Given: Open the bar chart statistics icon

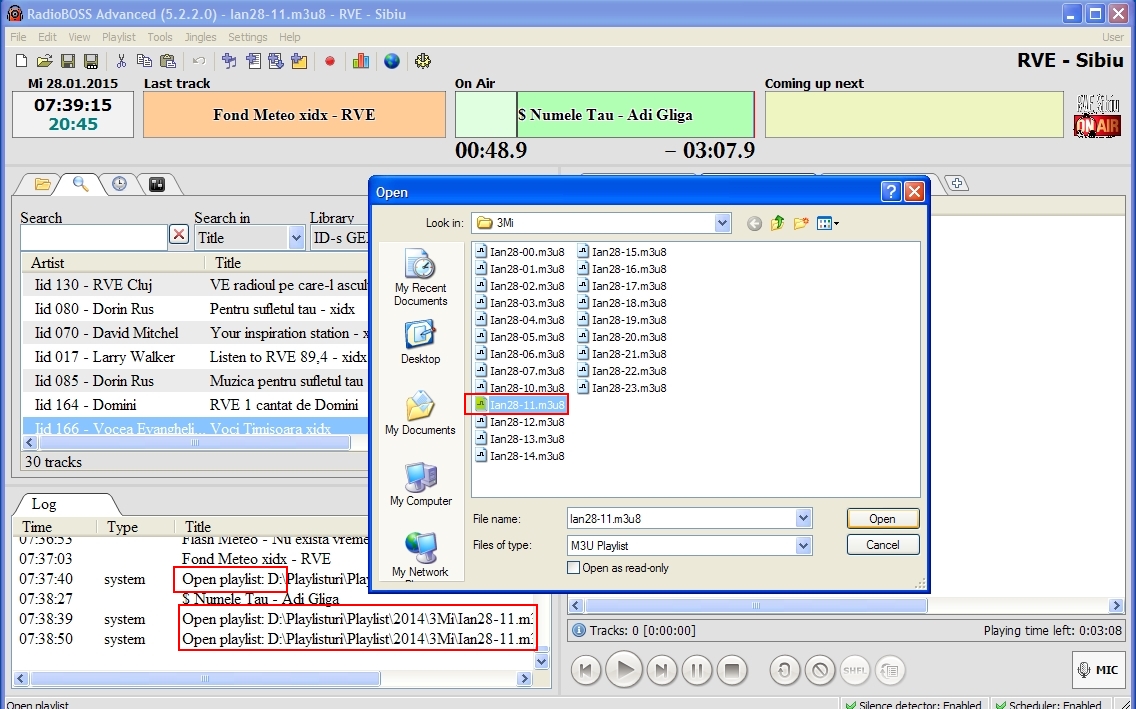Looking at the screenshot, I should pyautogui.click(x=360, y=62).
